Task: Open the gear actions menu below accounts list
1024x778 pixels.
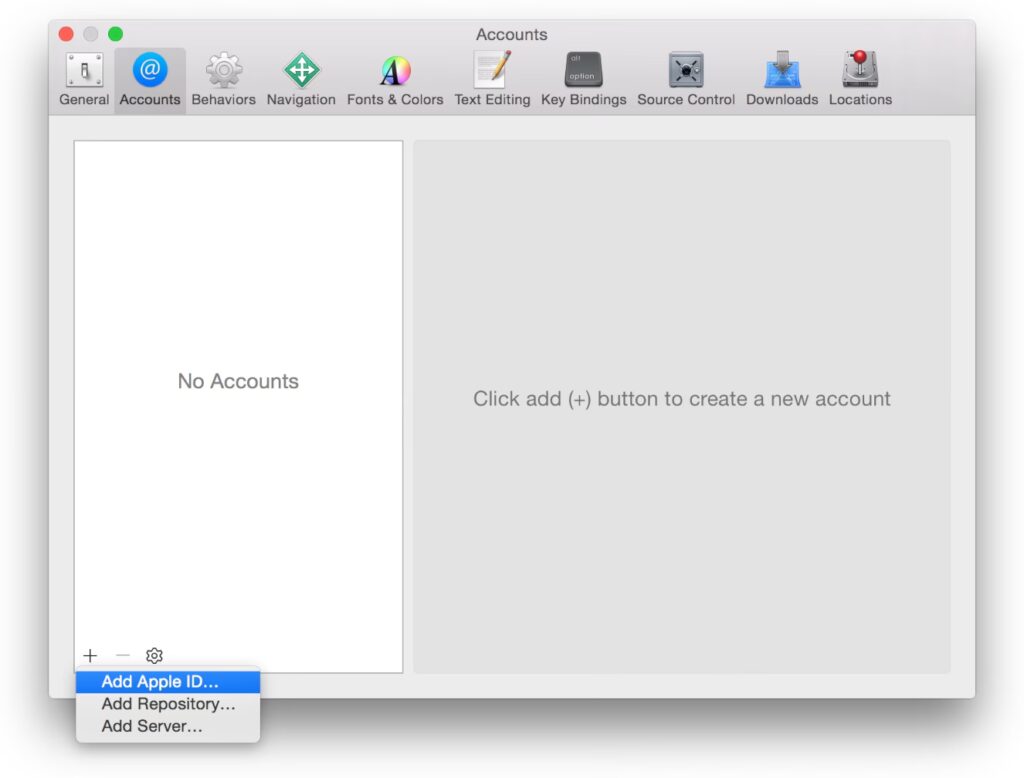Action: (x=154, y=656)
